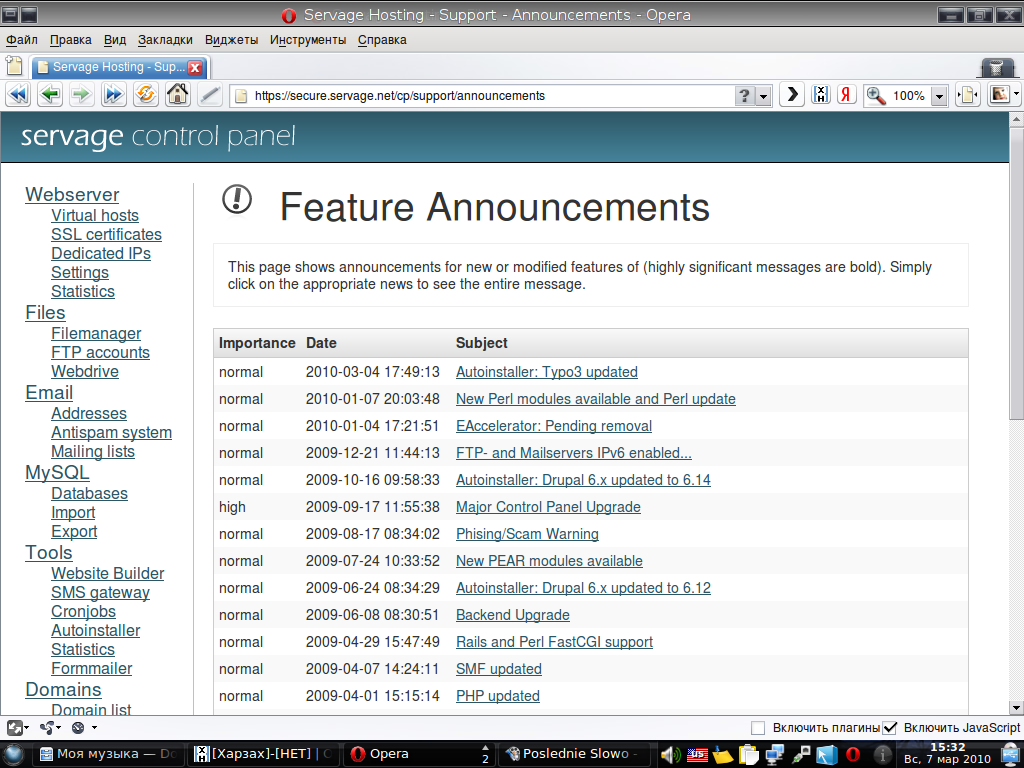
Task: Open the Инструменты menu
Action: (x=308, y=40)
